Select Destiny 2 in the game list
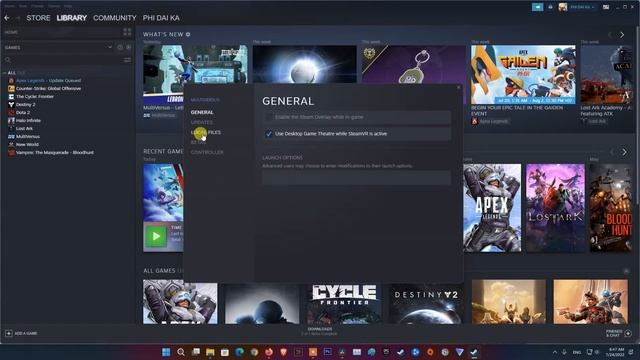 click(25, 104)
